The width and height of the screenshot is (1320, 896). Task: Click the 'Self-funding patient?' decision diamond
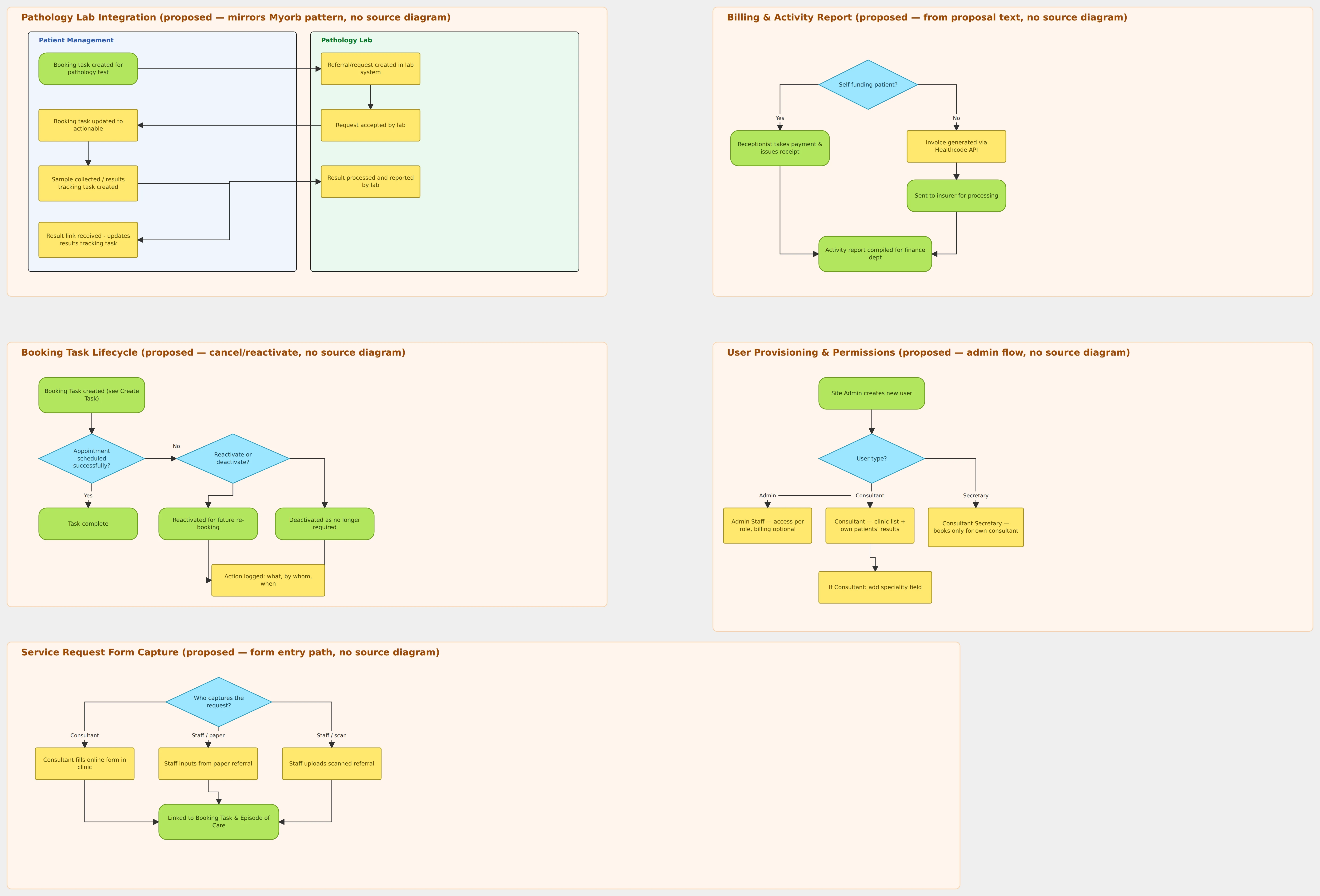[x=868, y=85]
